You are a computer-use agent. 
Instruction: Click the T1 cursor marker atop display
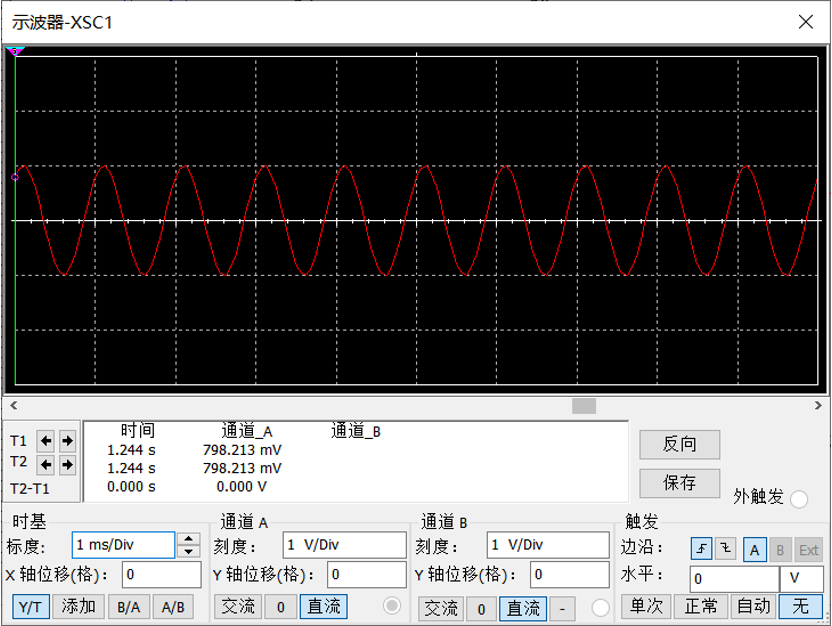(15, 51)
